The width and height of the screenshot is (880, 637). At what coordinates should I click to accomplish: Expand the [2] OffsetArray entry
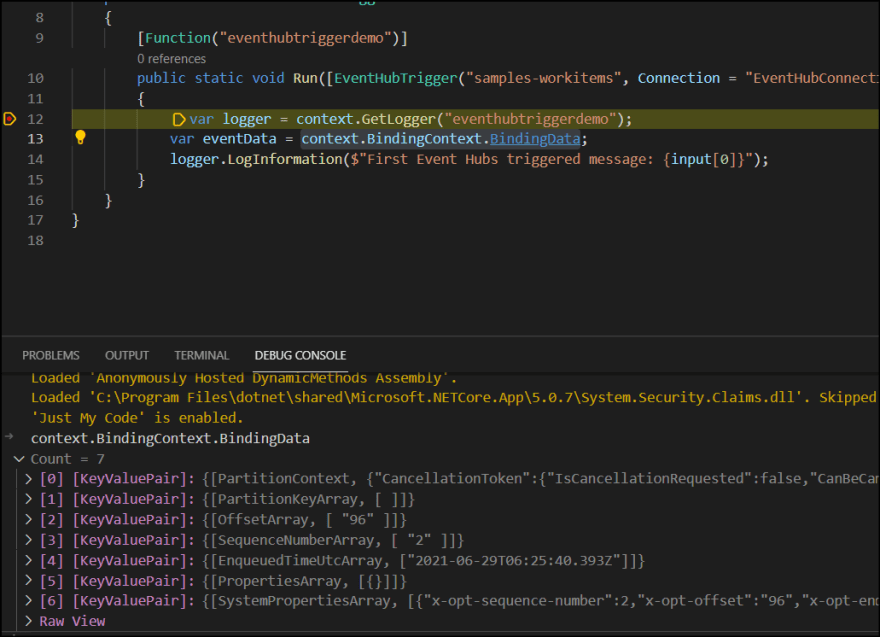29,520
